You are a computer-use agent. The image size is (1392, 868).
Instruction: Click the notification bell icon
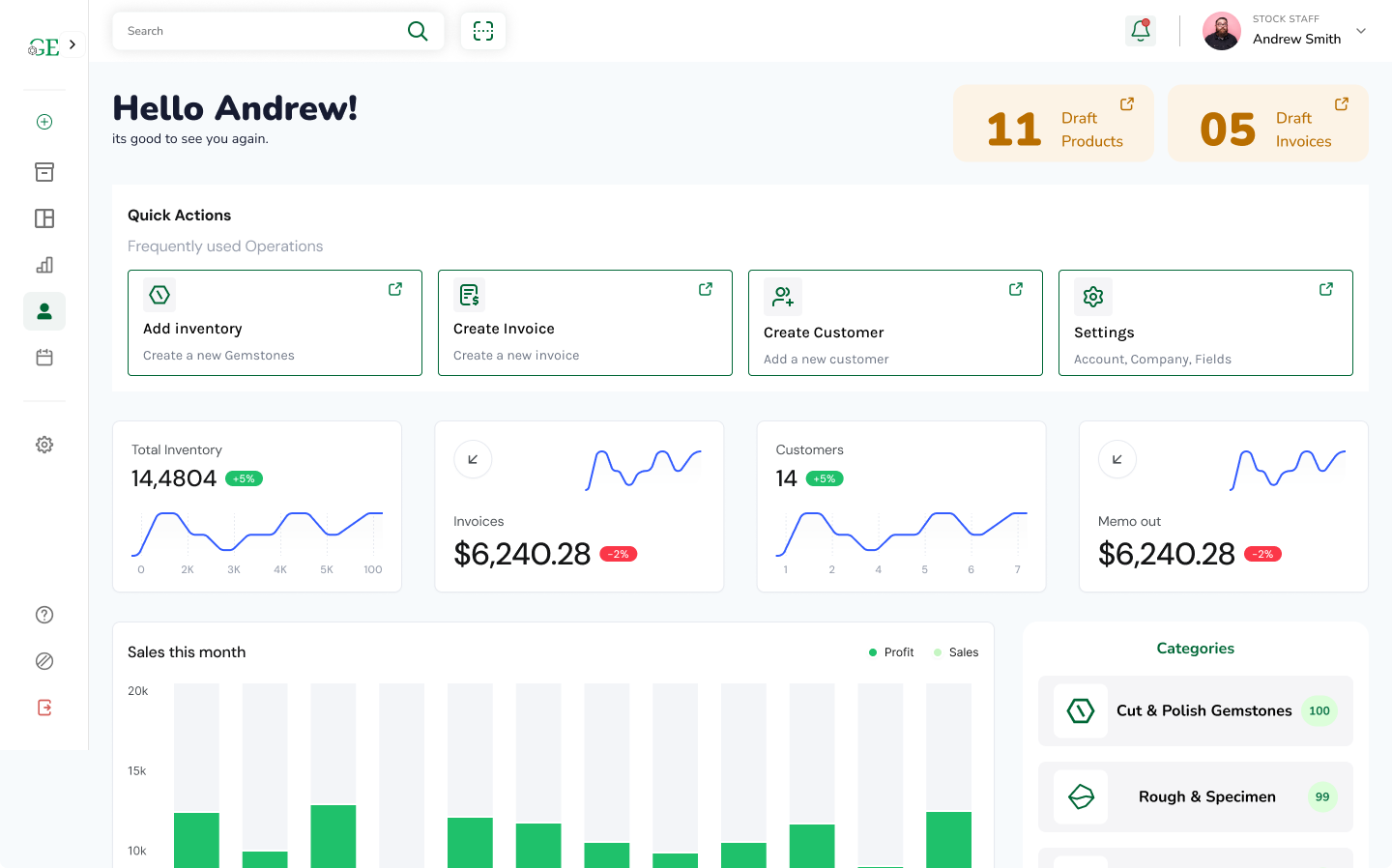point(1141,31)
